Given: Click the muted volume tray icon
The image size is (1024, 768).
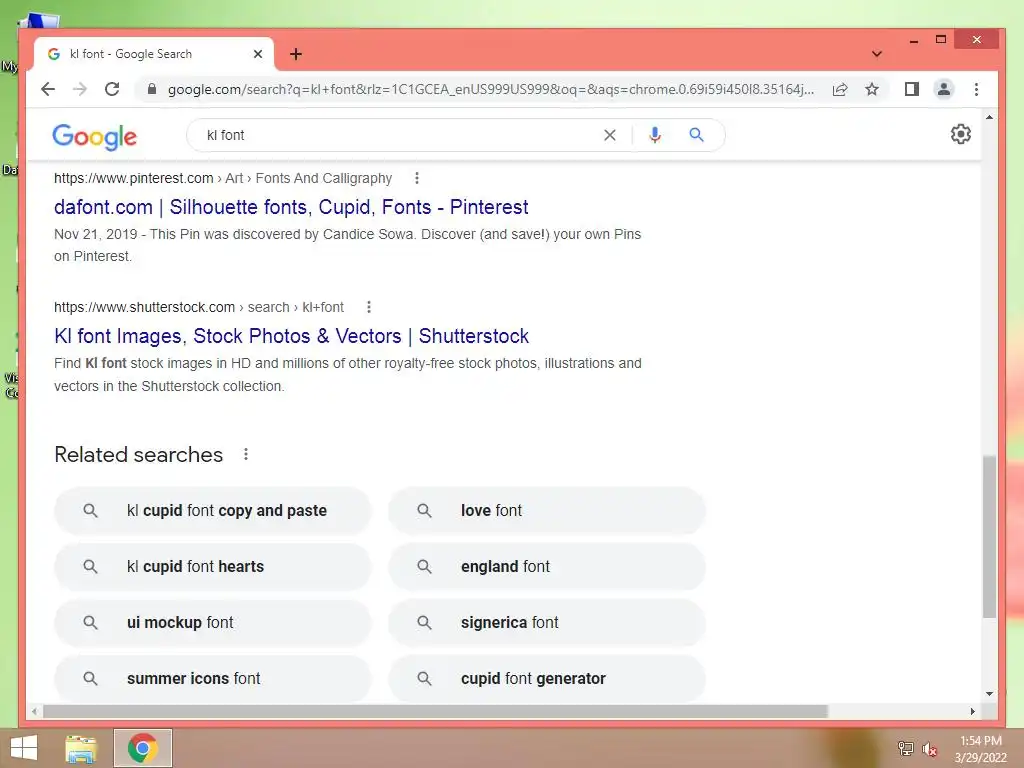Looking at the screenshot, I should pos(930,749).
